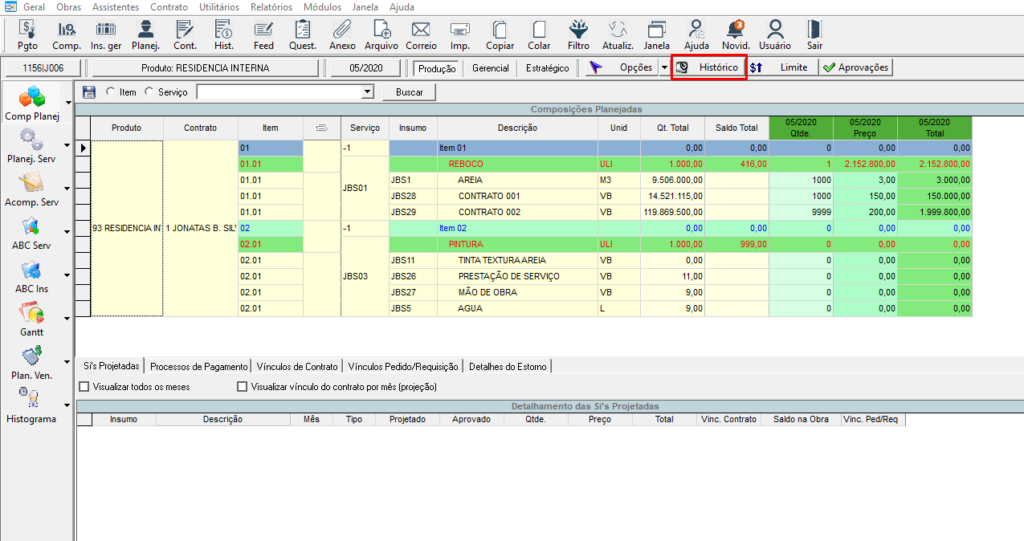Viewport: 1024px width, 541px height.
Task: Enable Visualizar todos os meses checkbox
Action: (x=84, y=386)
